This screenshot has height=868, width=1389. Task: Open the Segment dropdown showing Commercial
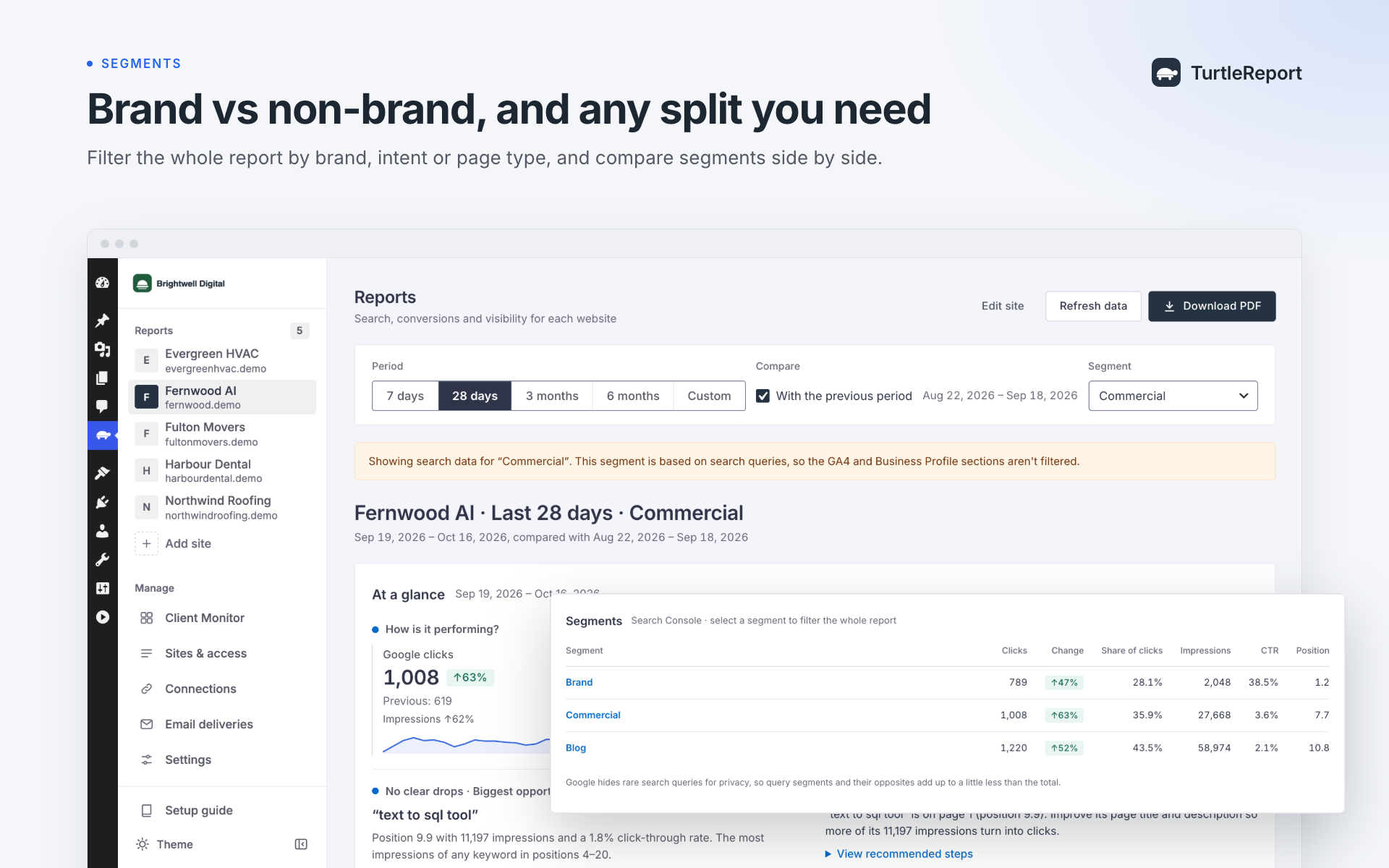tap(1173, 396)
